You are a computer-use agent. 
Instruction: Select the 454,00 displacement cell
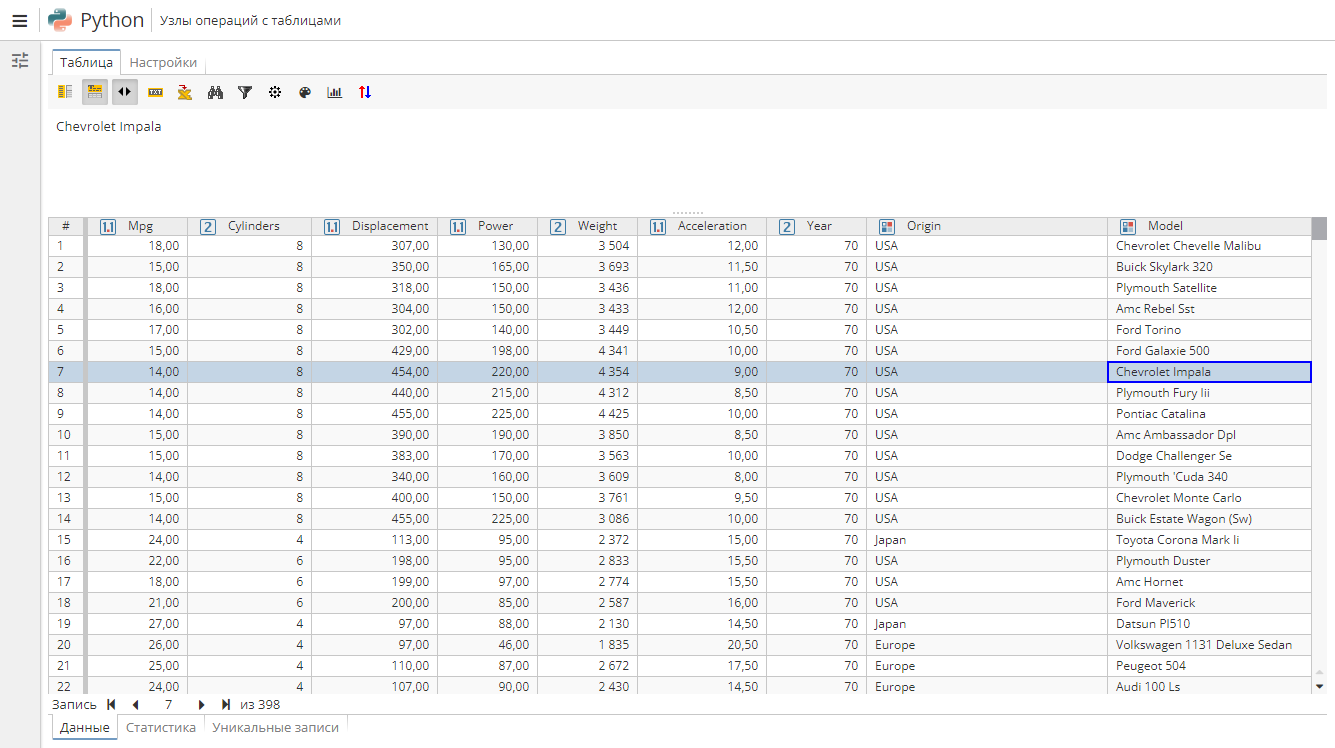(374, 372)
